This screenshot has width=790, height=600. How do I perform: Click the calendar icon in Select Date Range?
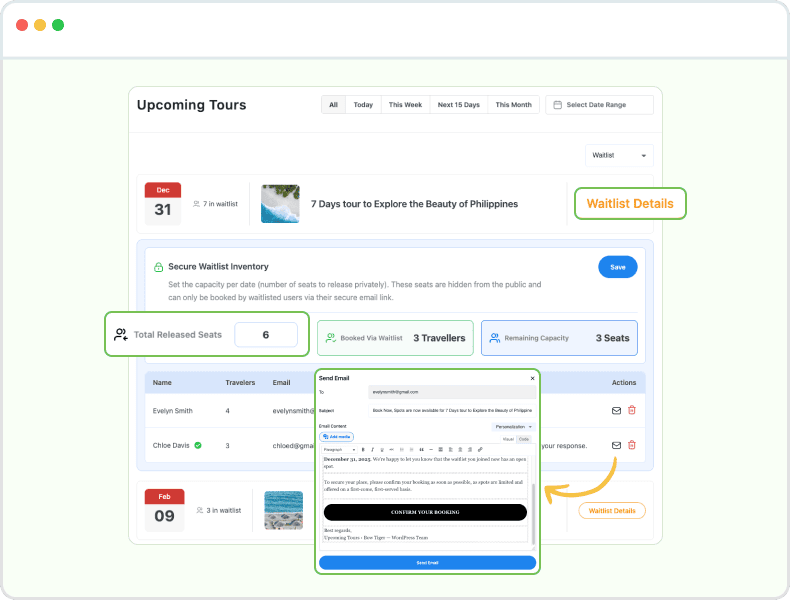coord(558,105)
